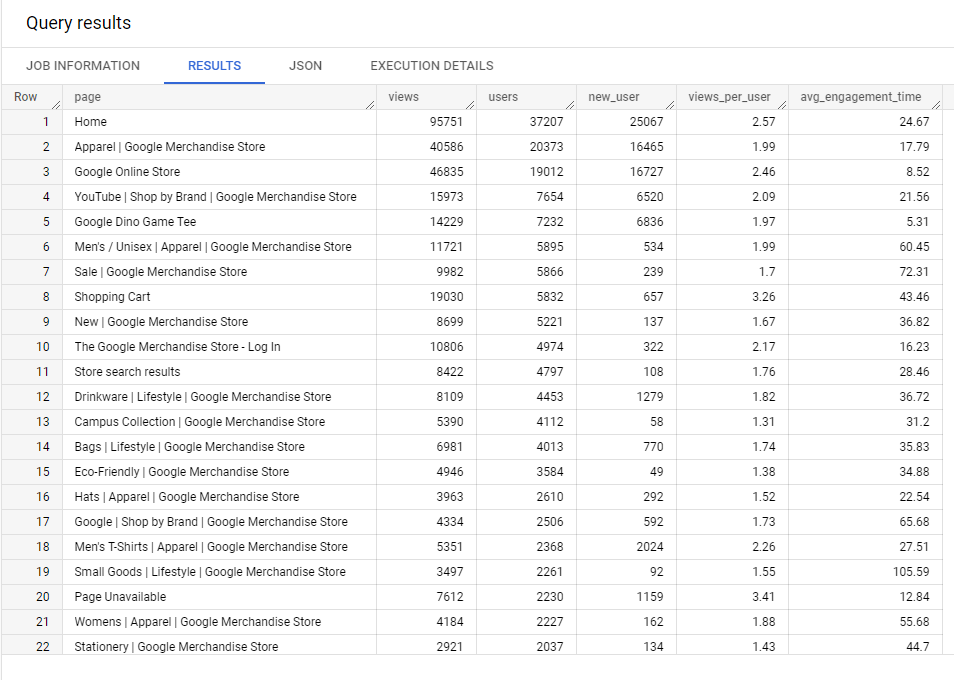Select the 'Google Online Store' cell
This screenshot has width=954, height=680.
pos(220,172)
